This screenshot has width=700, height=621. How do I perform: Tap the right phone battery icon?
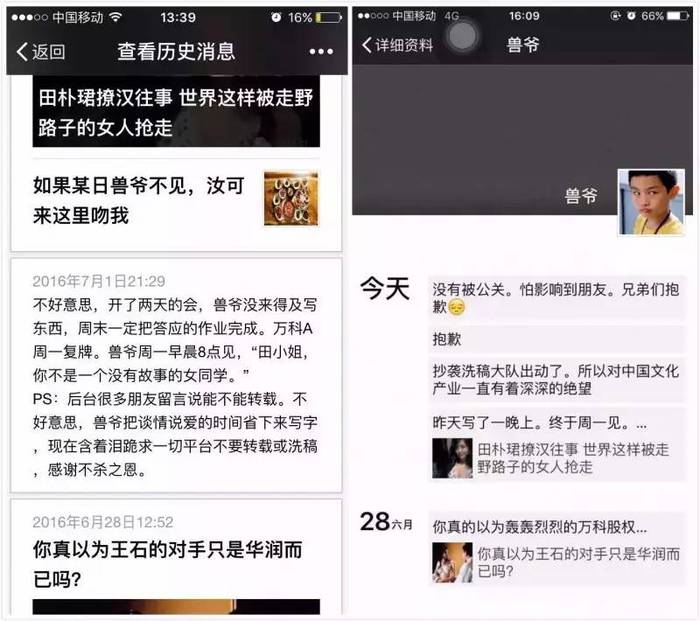[x=677, y=16]
